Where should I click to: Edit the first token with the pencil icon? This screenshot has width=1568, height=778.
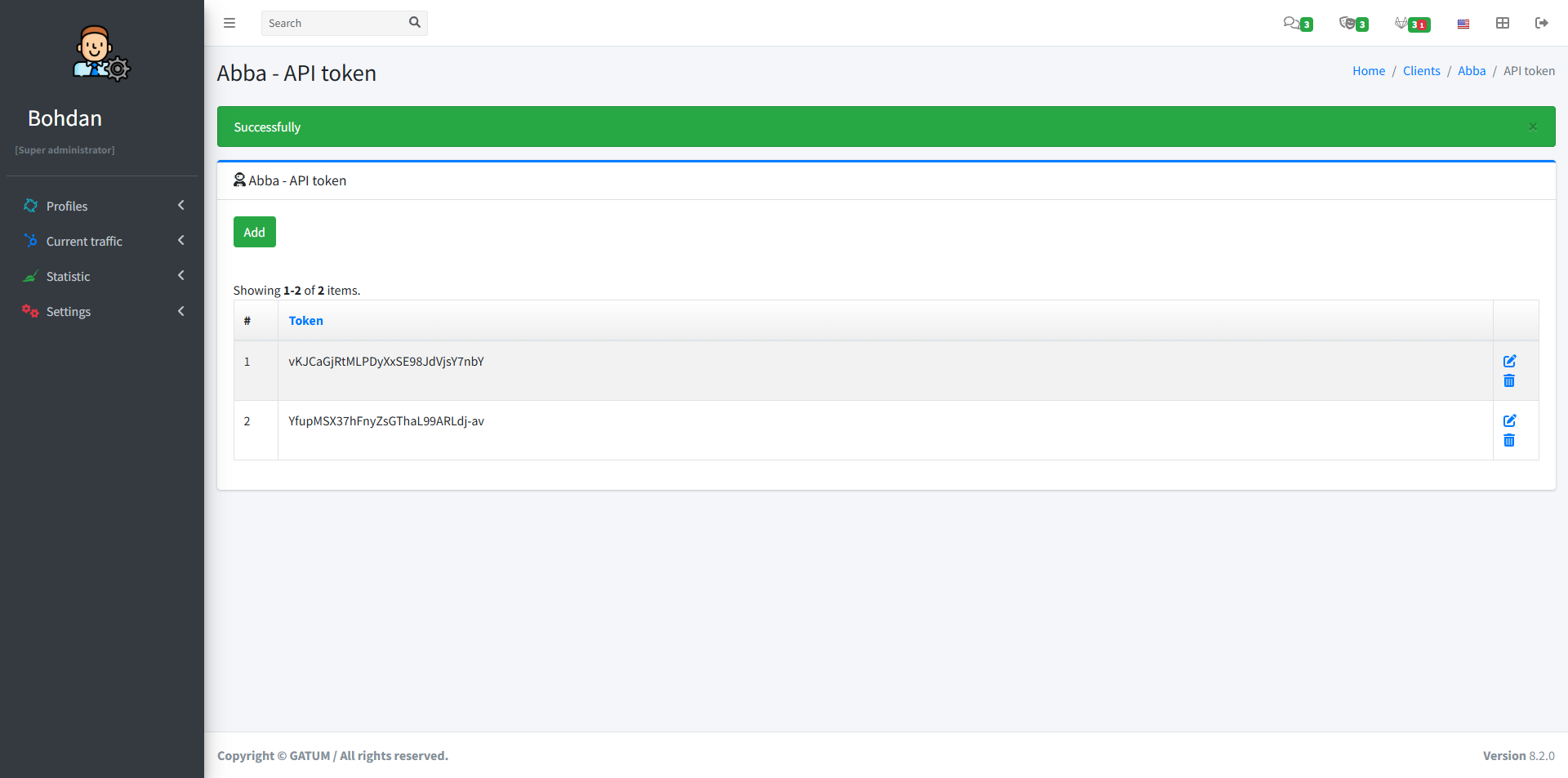[x=1509, y=361]
